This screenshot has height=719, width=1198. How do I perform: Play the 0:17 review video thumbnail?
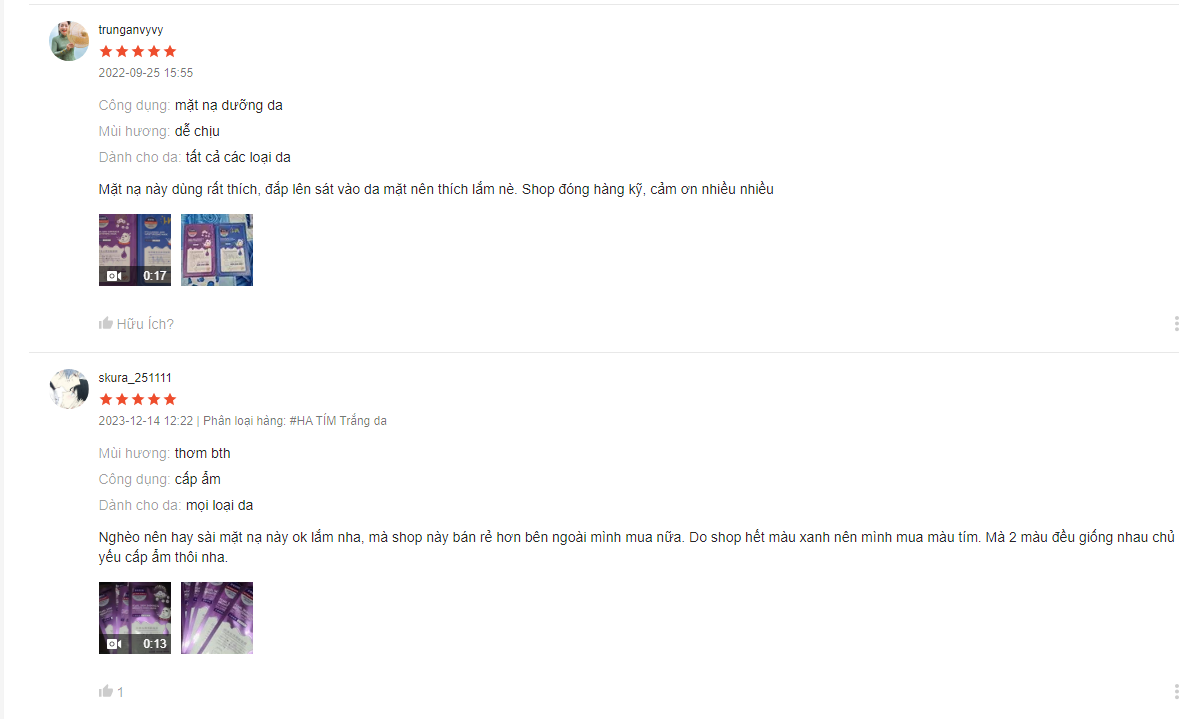pos(134,250)
